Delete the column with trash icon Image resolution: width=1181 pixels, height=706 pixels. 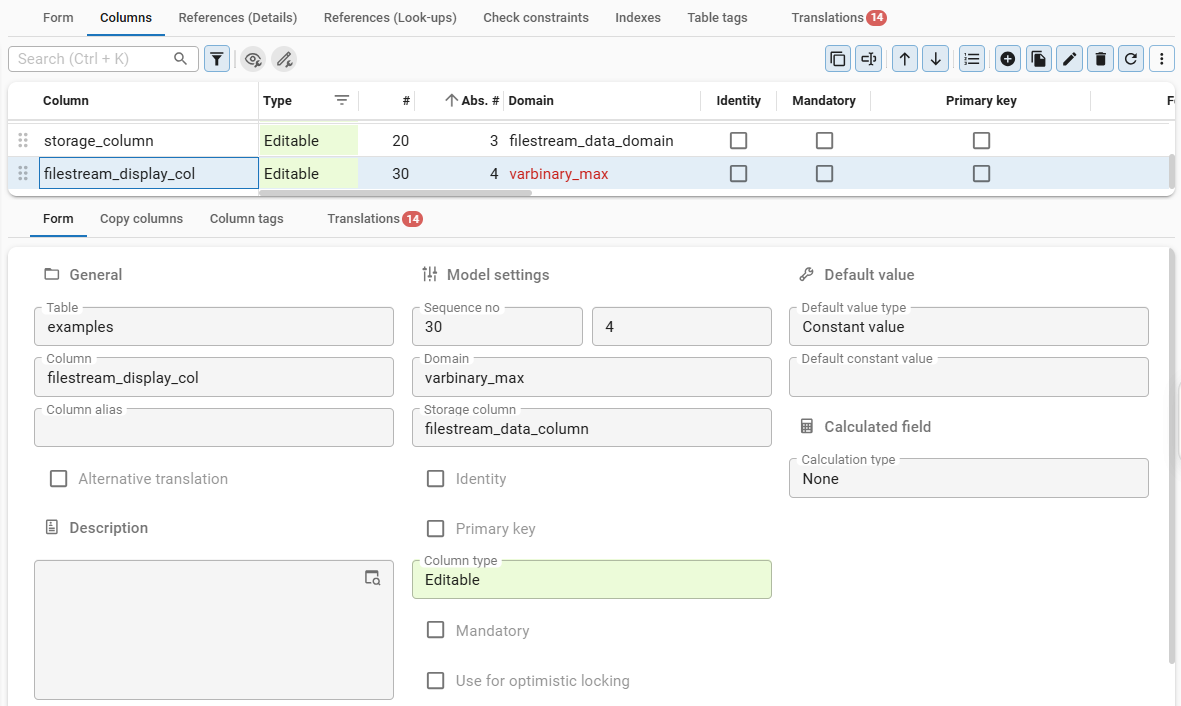tap(1100, 59)
